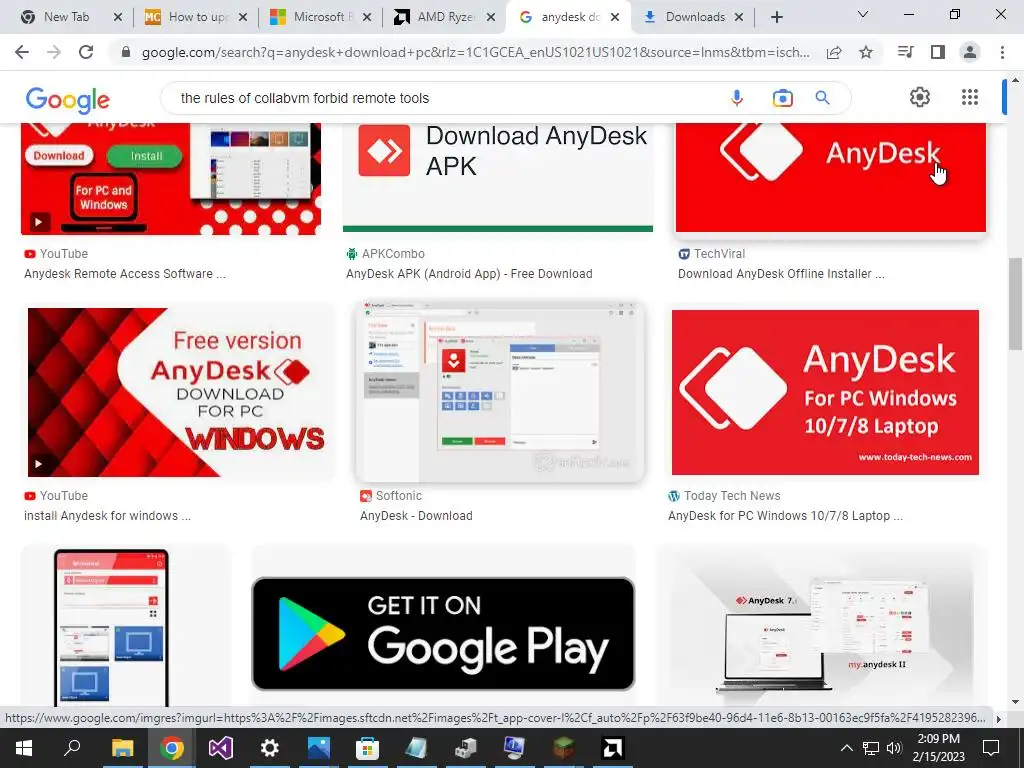Go back to the previous page
The width and height of the screenshot is (1024, 768).
tap(22, 52)
